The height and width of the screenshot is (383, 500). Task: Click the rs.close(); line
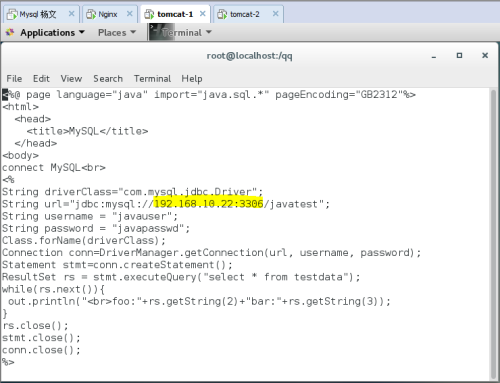click(x=35, y=325)
